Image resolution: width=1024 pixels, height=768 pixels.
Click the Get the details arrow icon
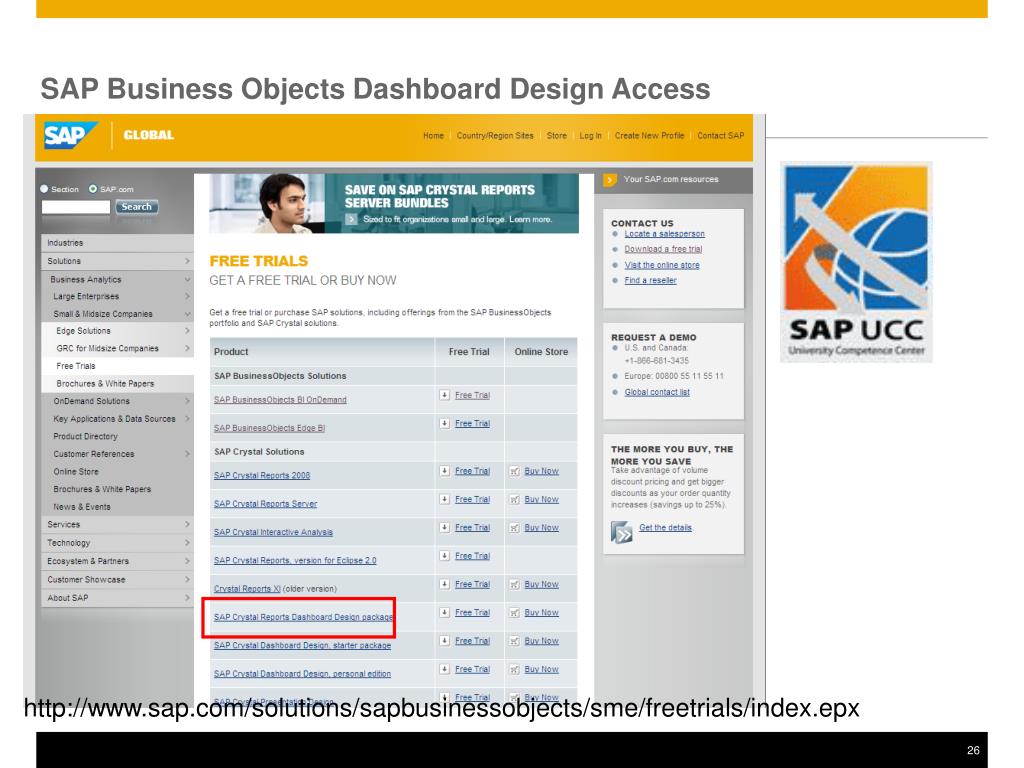(x=621, y=532)
